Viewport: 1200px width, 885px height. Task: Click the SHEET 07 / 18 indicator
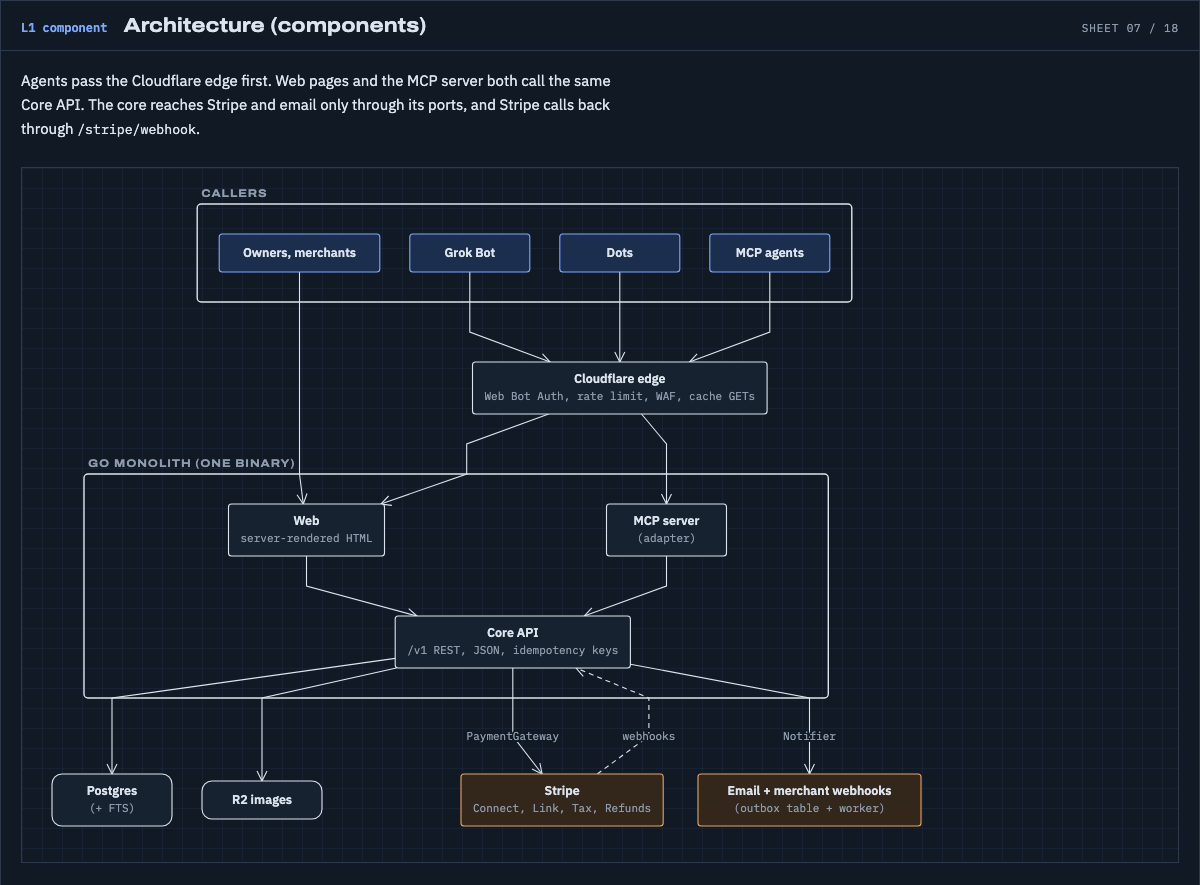click(1130, 28)
